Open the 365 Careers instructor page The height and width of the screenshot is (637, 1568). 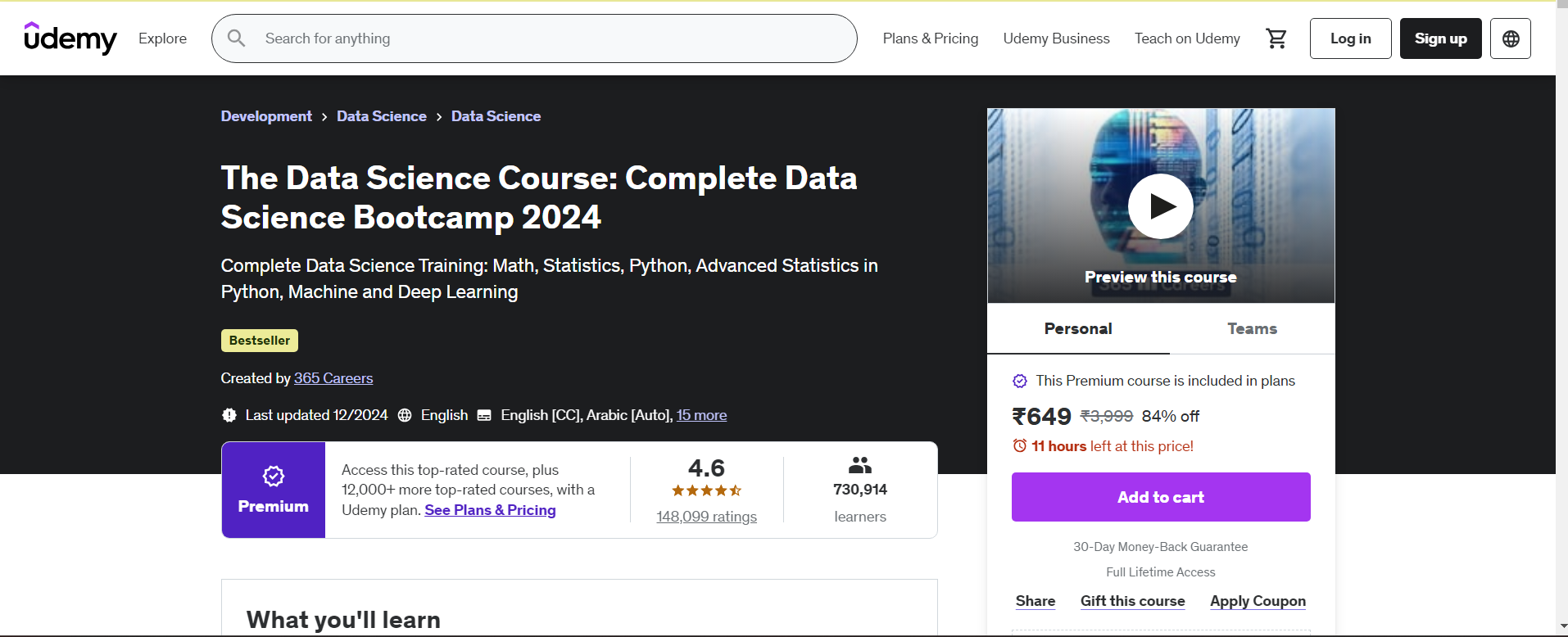pyautogui.click(x=333, y=378)
